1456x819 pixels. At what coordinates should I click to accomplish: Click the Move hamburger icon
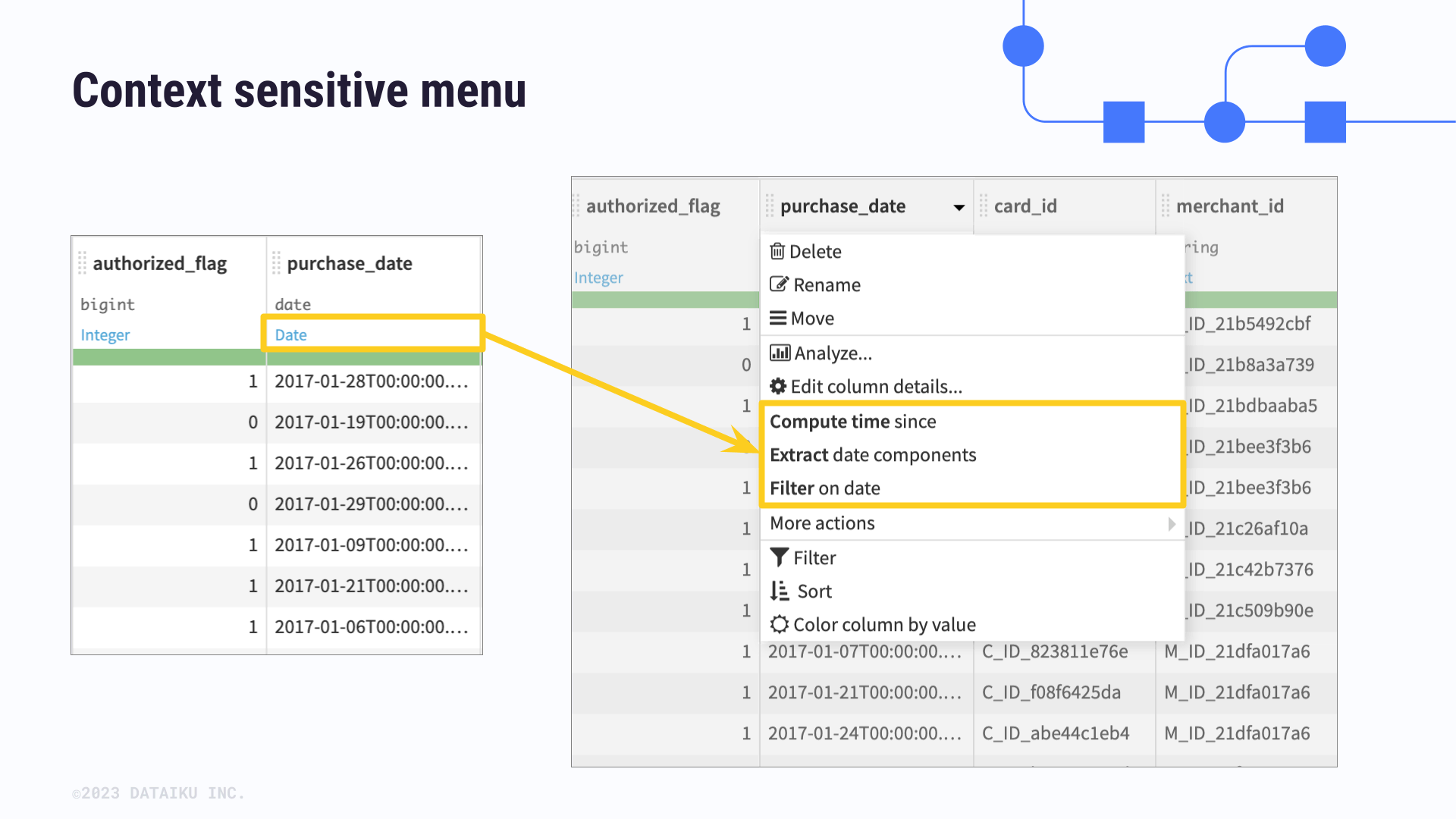point(778,318)
